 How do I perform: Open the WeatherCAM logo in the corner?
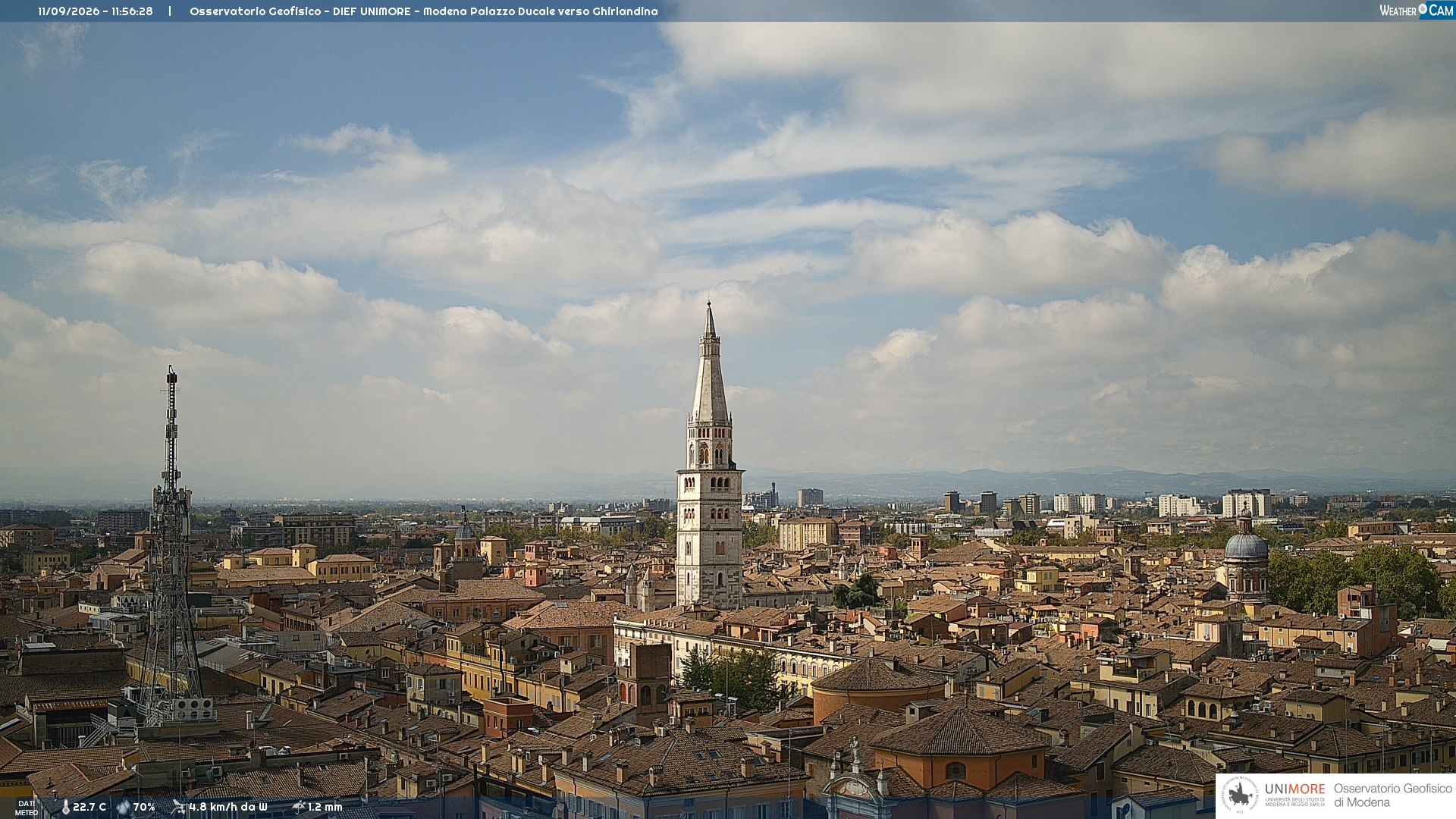[1417, 11]
